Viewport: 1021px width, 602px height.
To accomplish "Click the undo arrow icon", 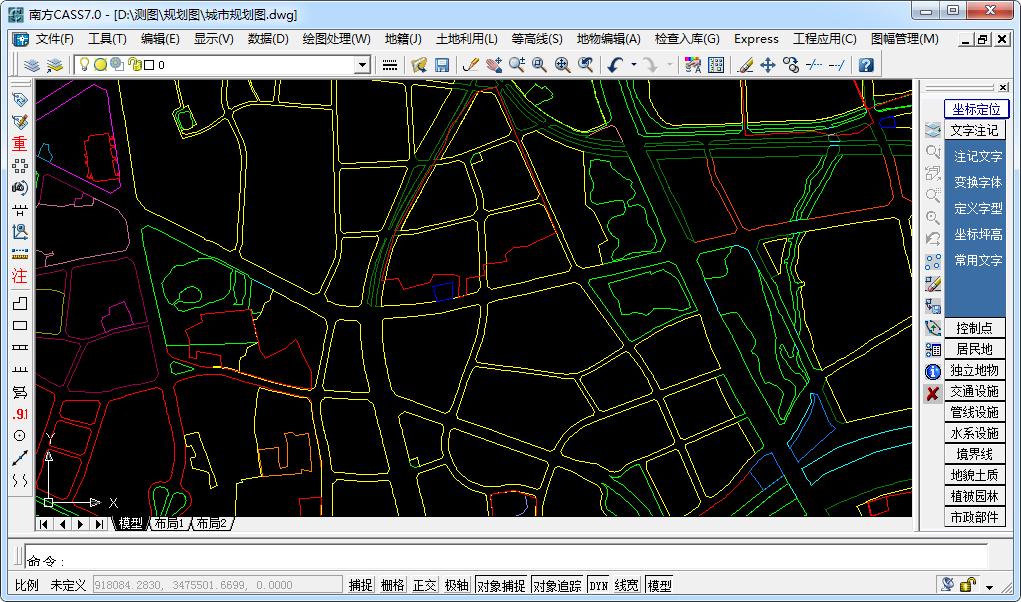I will coord(614,65).
